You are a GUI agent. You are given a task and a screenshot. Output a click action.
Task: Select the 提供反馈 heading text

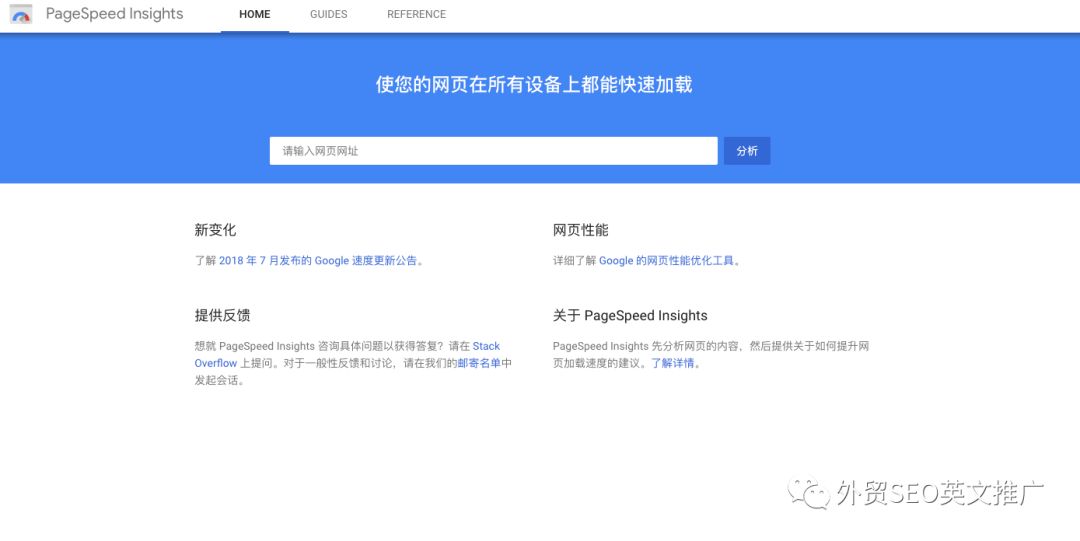(x=222, y=316)
